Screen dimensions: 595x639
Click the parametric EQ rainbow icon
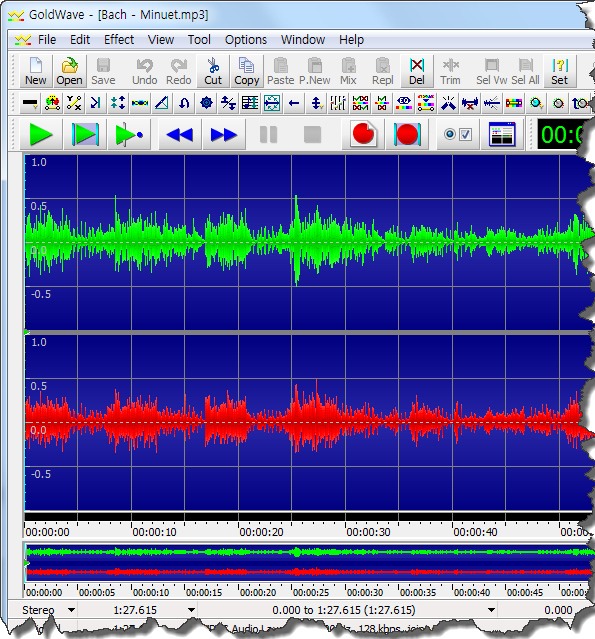[404, 103]
